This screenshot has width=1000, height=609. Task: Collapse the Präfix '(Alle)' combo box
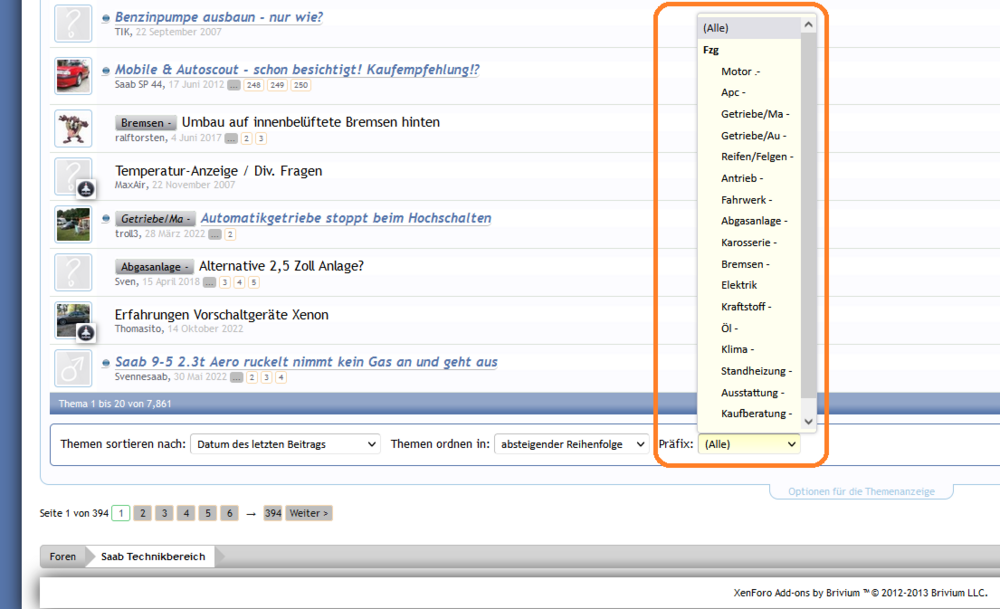click(x=749, y=444)
